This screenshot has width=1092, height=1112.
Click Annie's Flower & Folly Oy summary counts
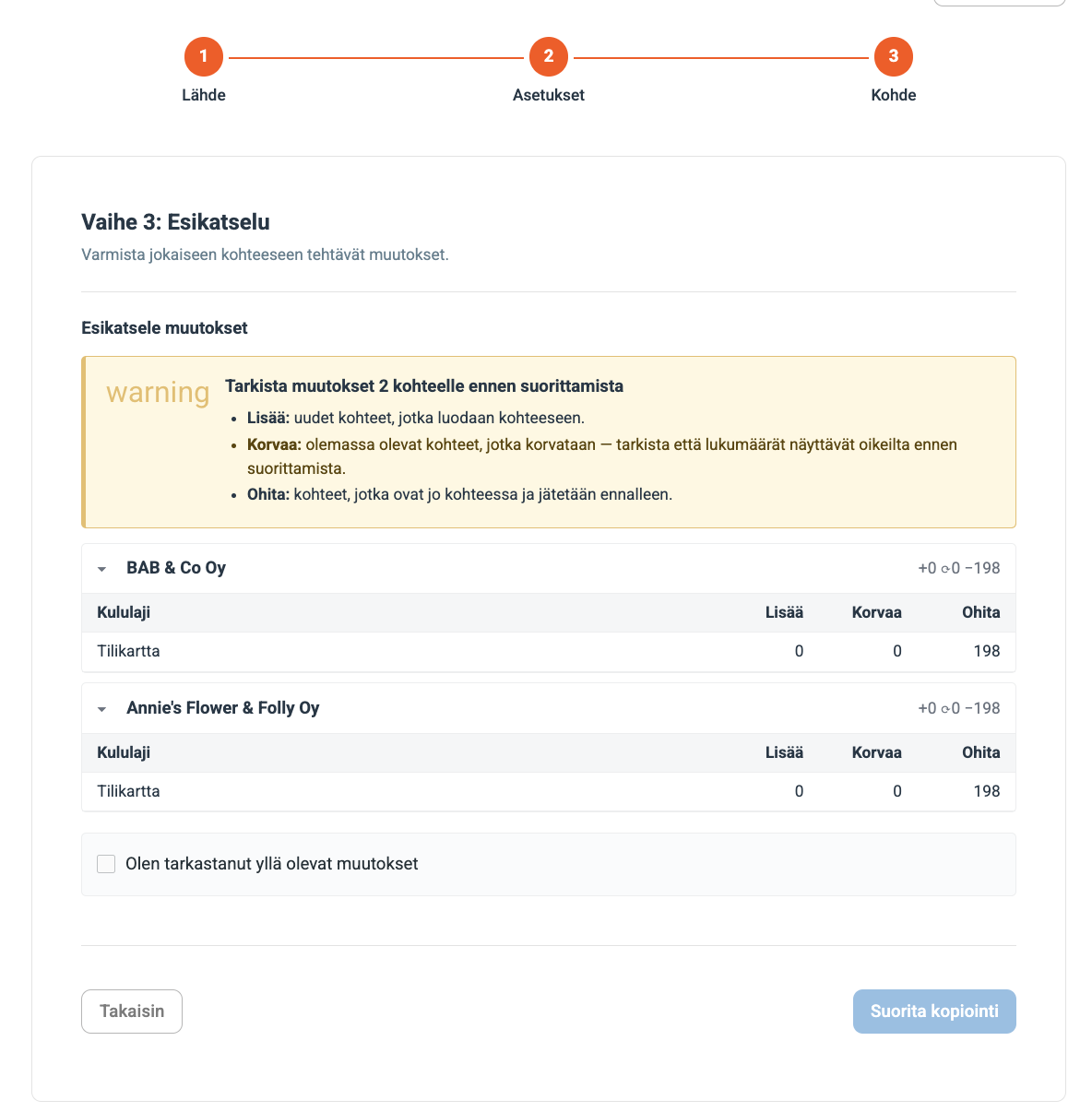[x=959, y=708]
